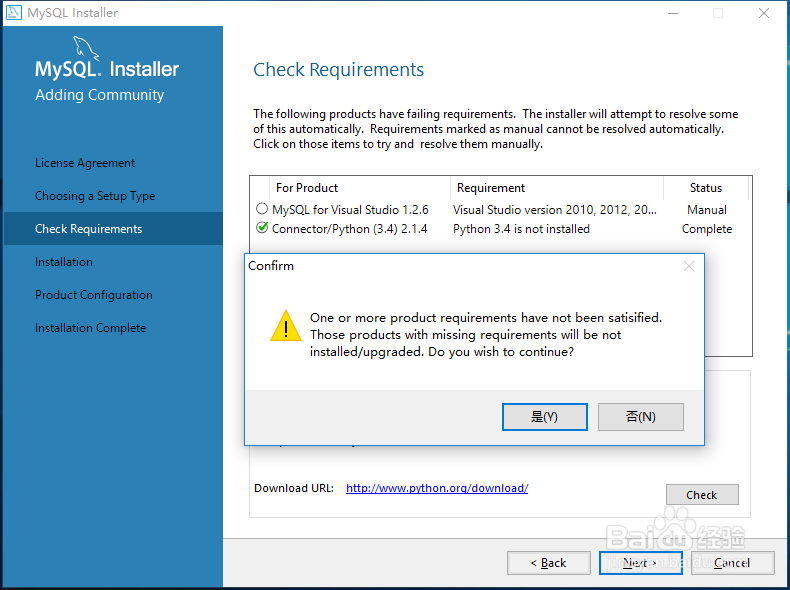
Task: Select the MySQL for Visual Studio 1.2.6 radio button
Action: click(x=261, y=209)
